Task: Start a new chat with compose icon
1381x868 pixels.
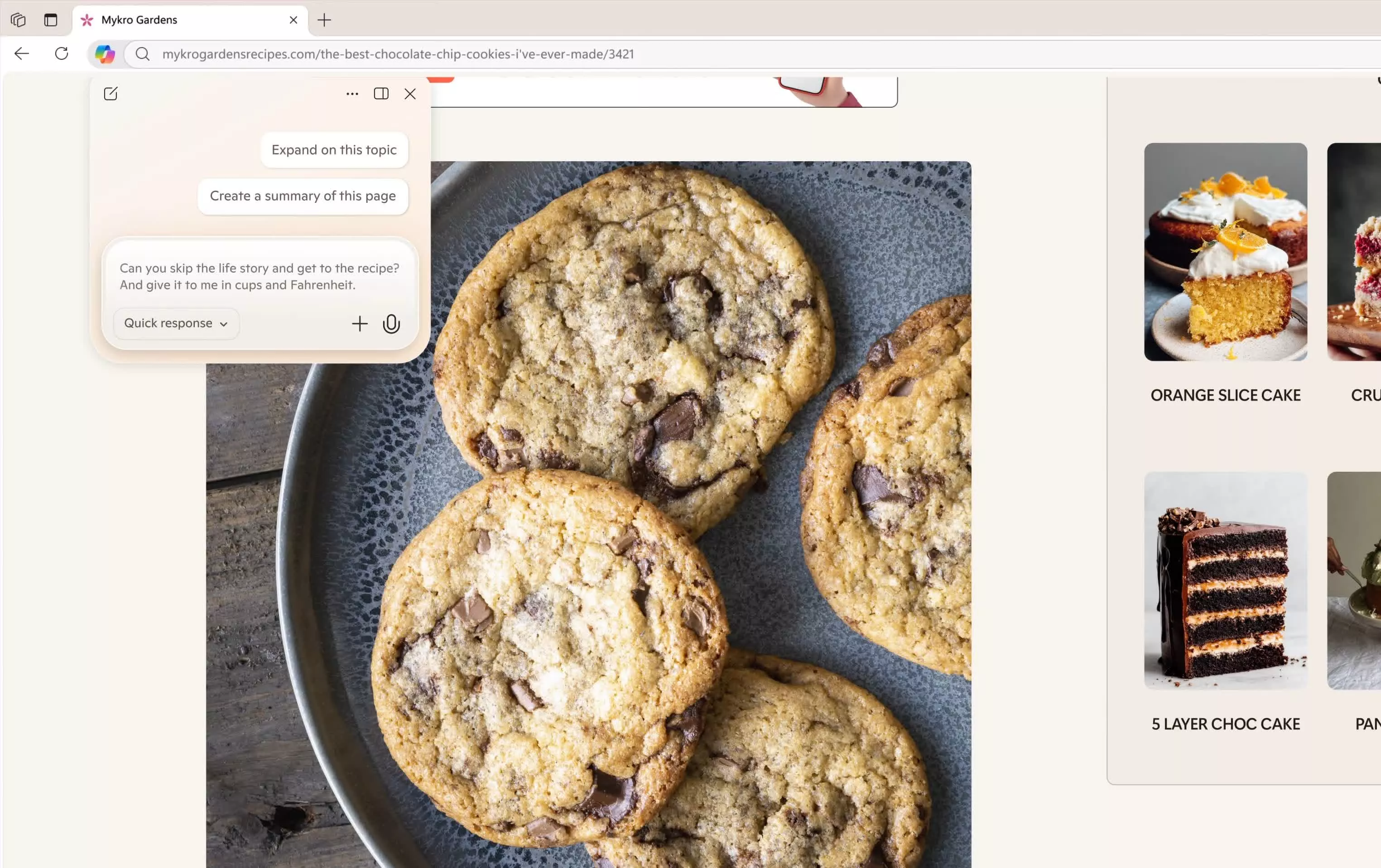Action: [111, 93]
